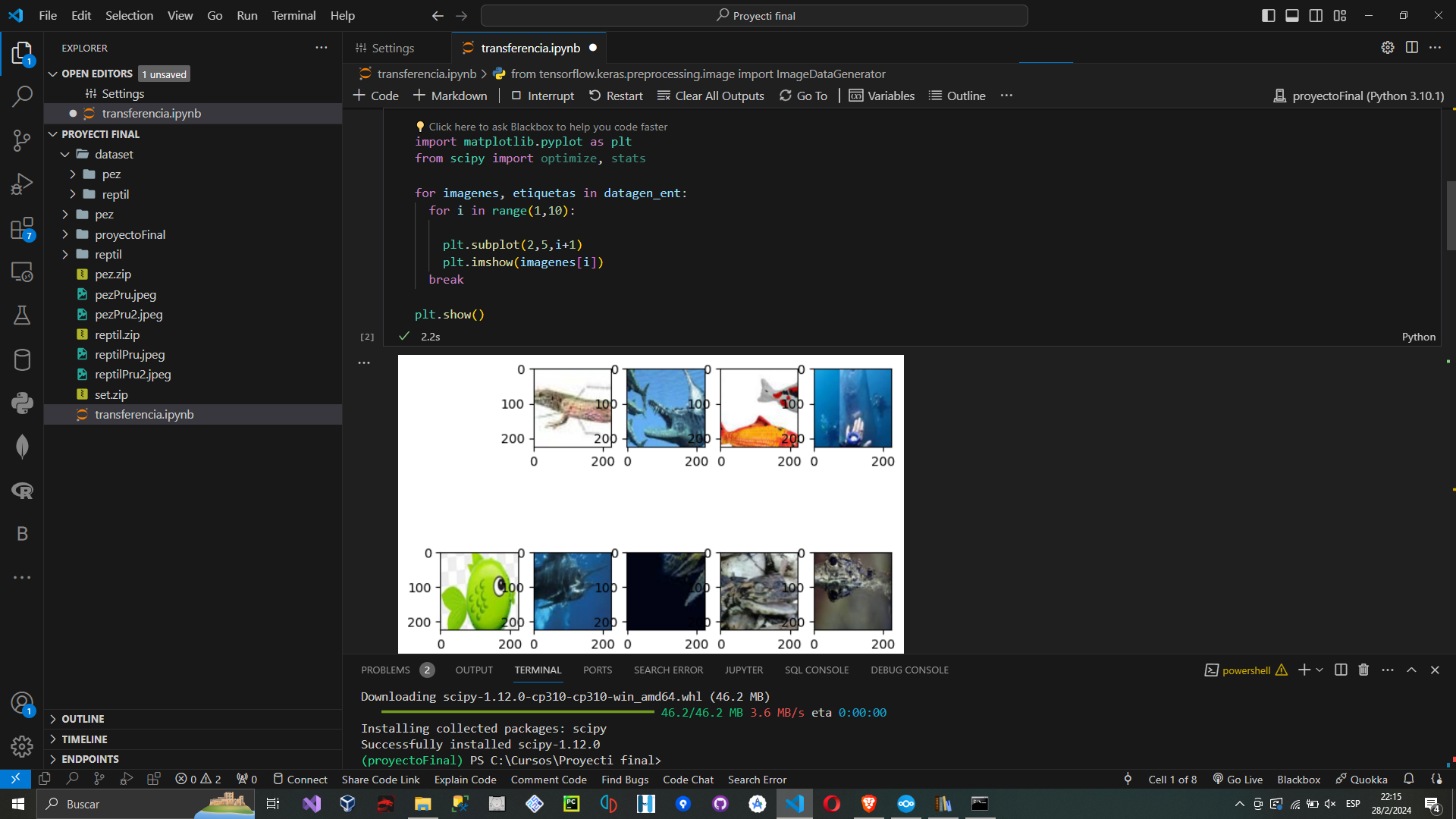
Task: Switch to the JUPYTER panel tab
Action: [x=743, y=670]
